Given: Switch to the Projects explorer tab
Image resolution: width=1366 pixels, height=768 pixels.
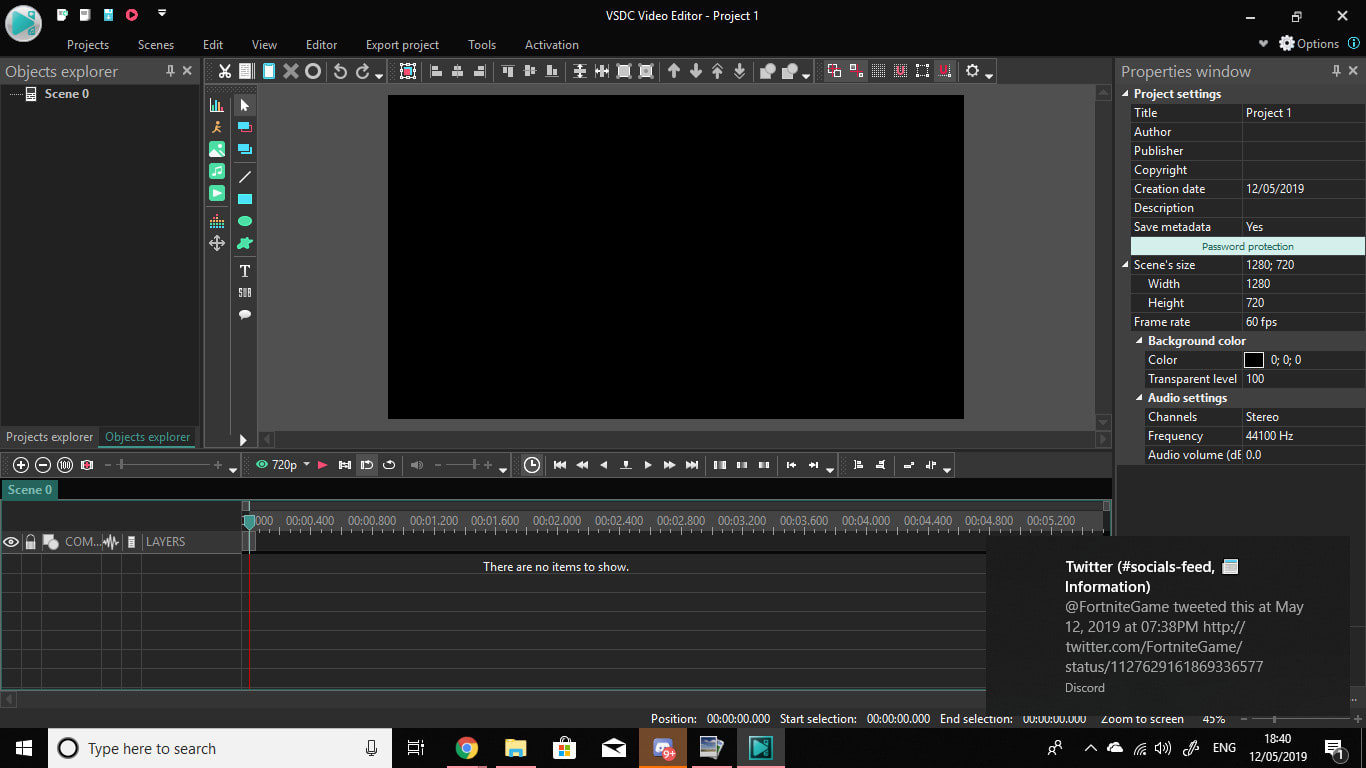Looking at the screenshot, I should pyautogui.click(x=50, y=437).
